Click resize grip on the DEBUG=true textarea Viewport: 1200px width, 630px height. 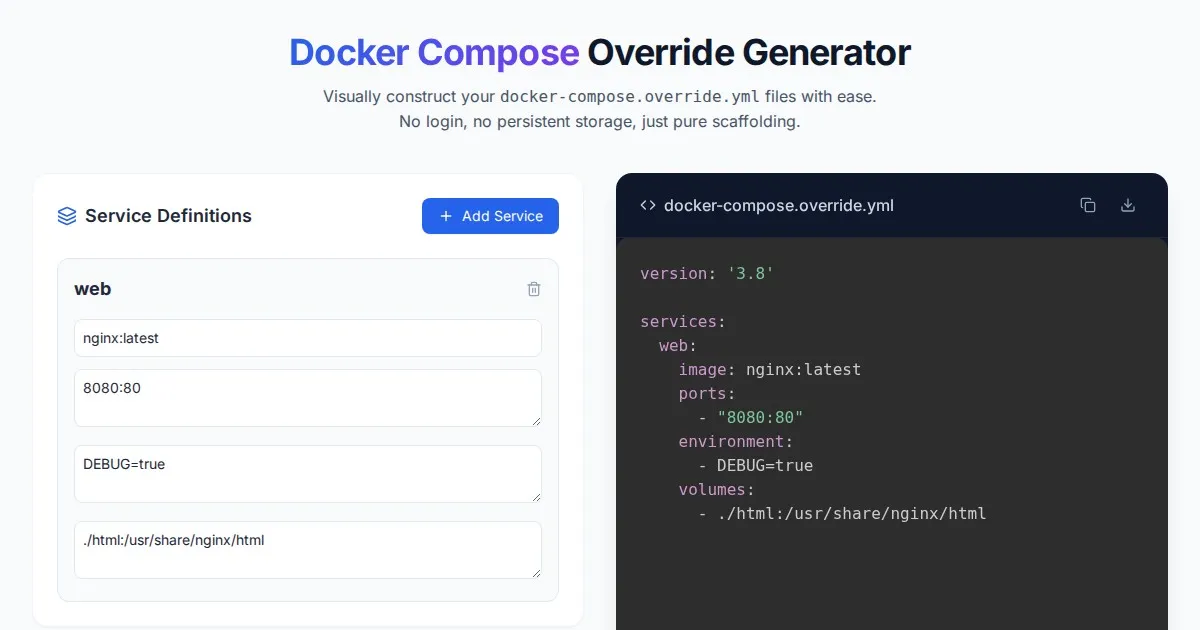[536, 497]
